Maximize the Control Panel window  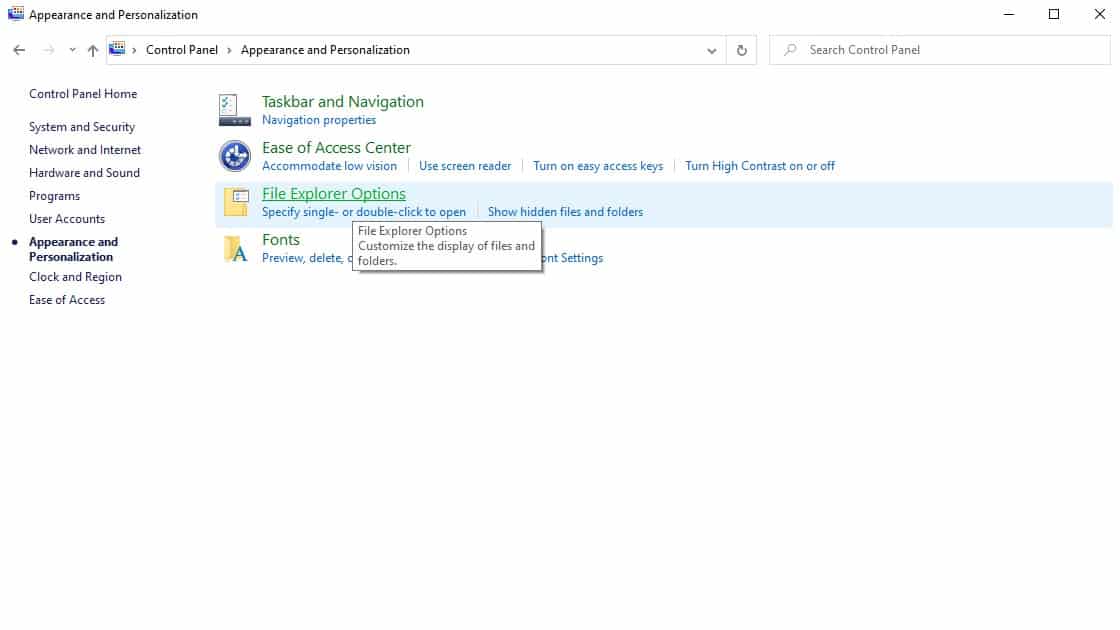(1054, 14)
